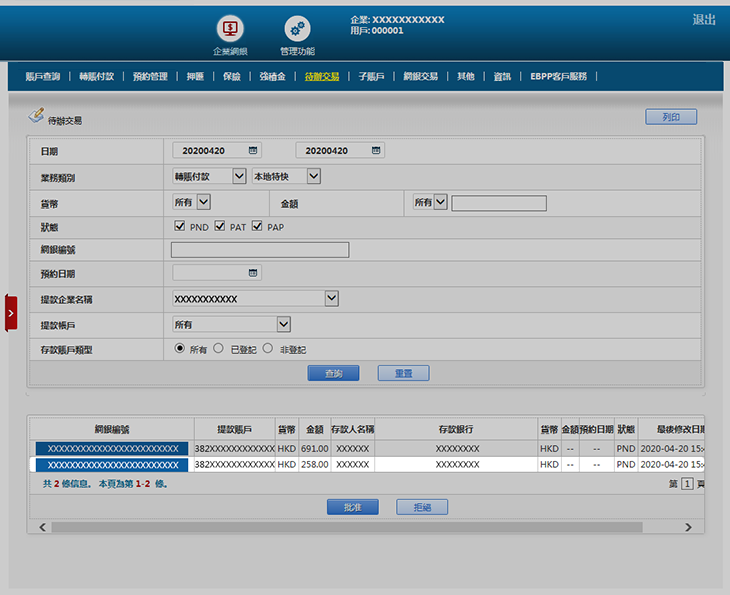Open calendar for the end date field
The width and height of the screenshot is (730, 595).
(x=376, y=150)
